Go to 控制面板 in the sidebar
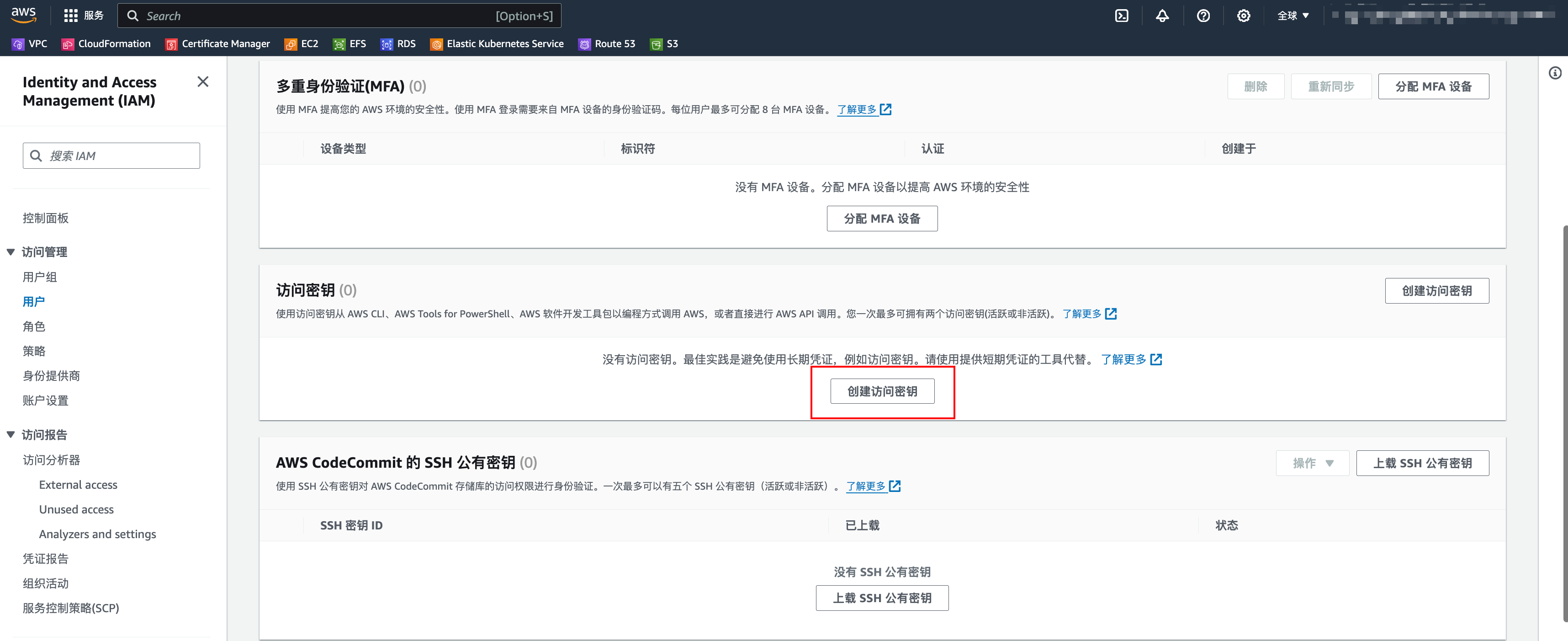This screenshot has height=641, width=1568. click(x=46, y=218)
